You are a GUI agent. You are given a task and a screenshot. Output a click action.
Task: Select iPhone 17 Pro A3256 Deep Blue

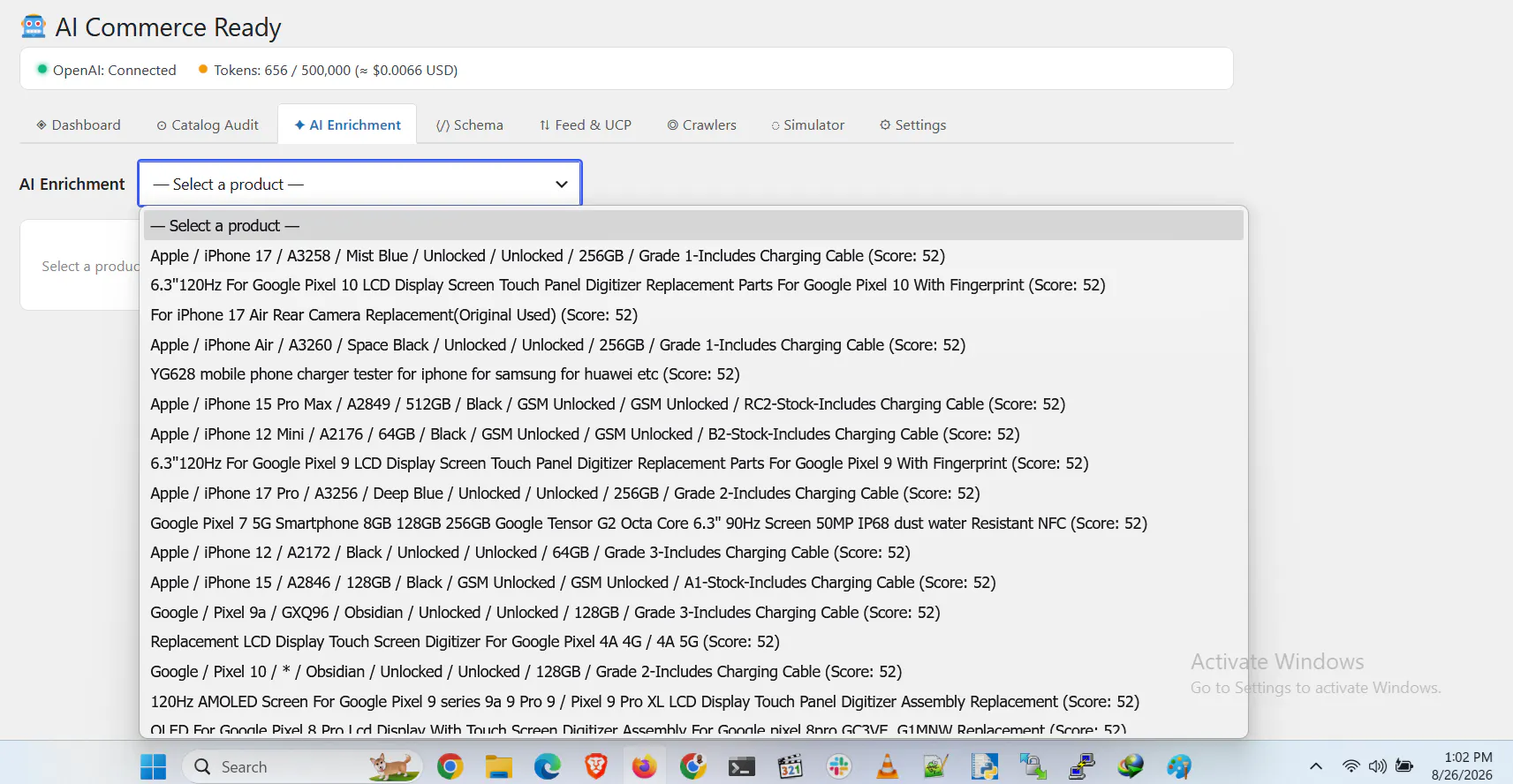(x=693, y=493)
